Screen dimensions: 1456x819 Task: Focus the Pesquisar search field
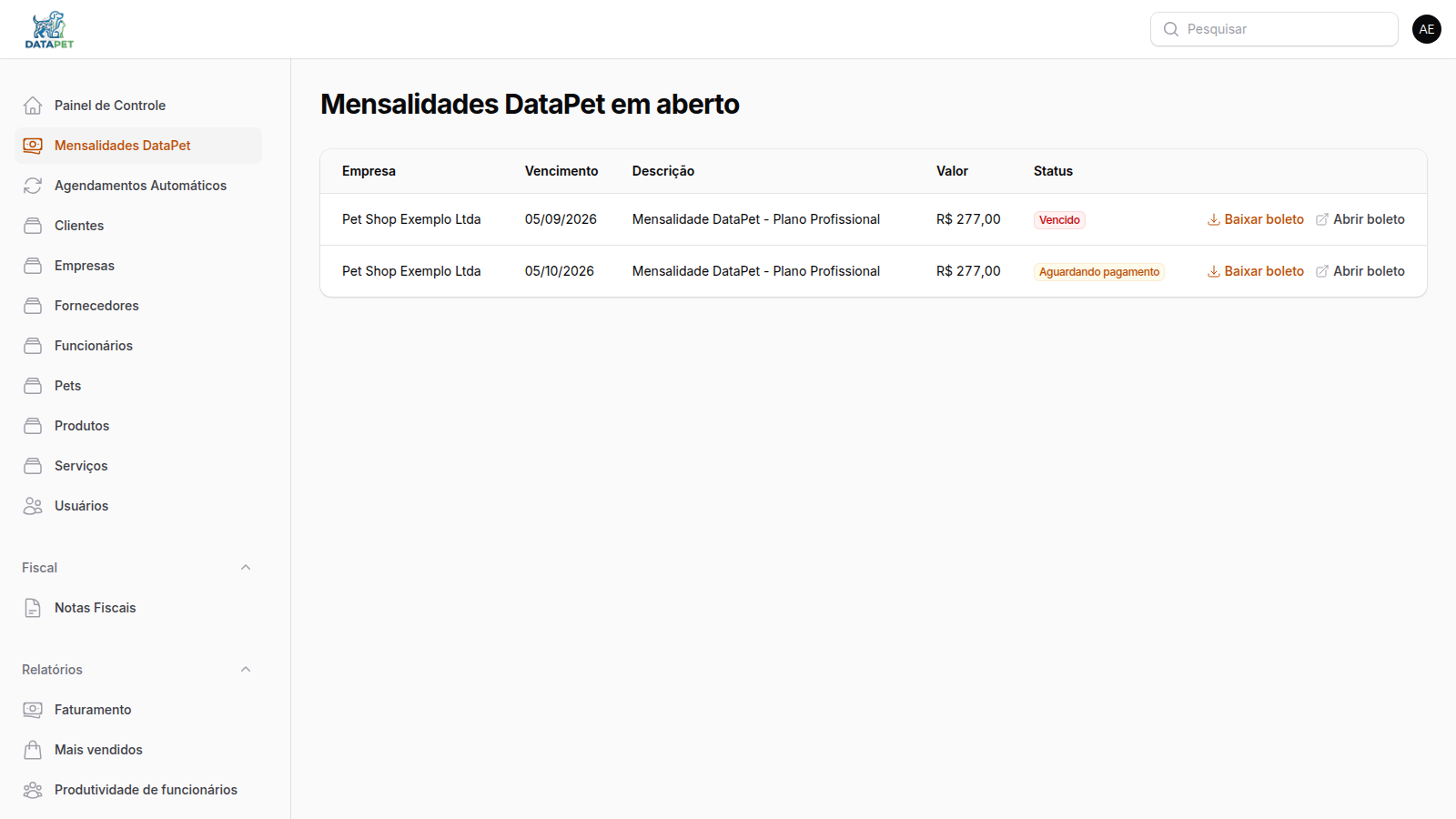[1274, 29]
